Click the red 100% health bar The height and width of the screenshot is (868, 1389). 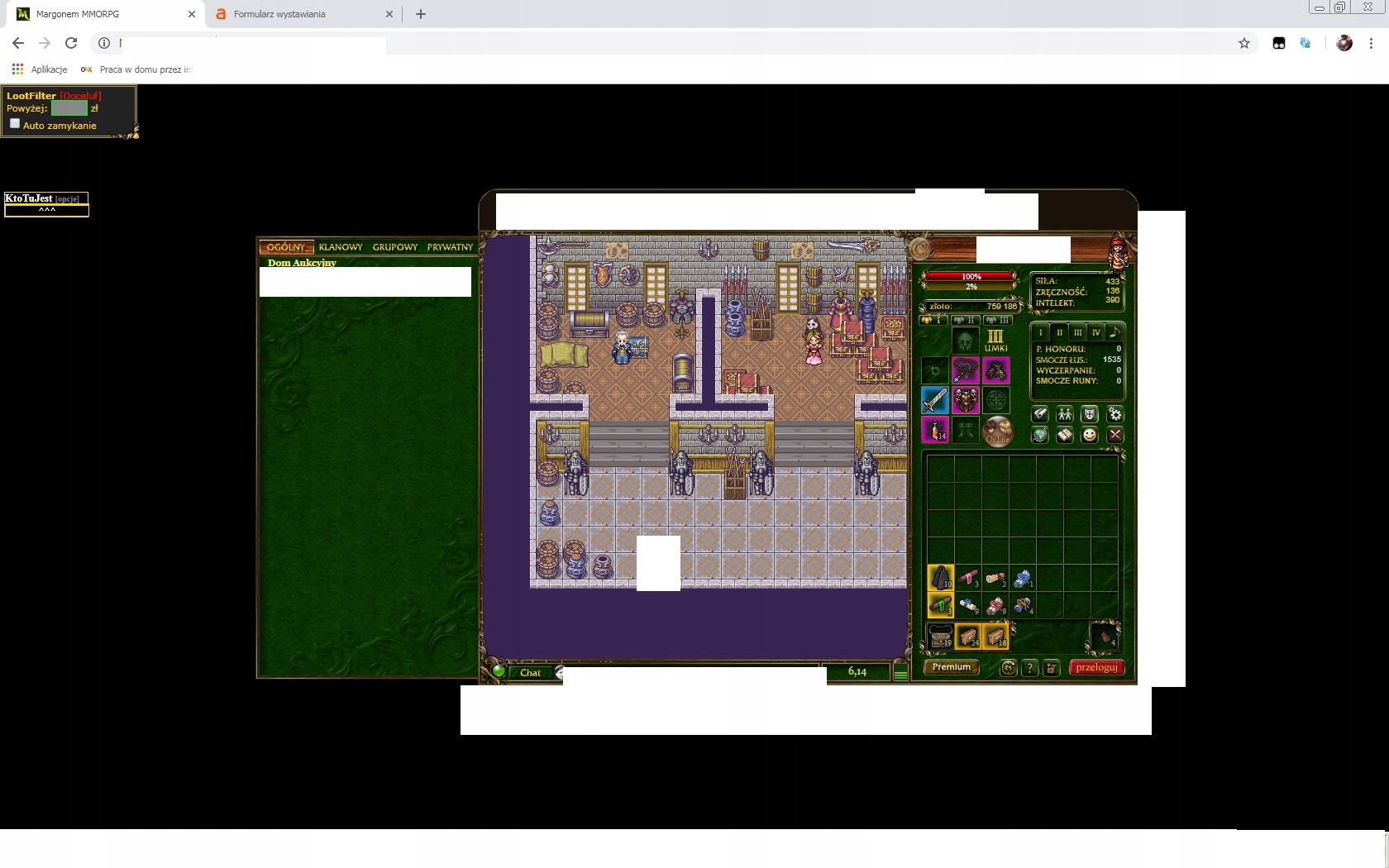[971, 277]
